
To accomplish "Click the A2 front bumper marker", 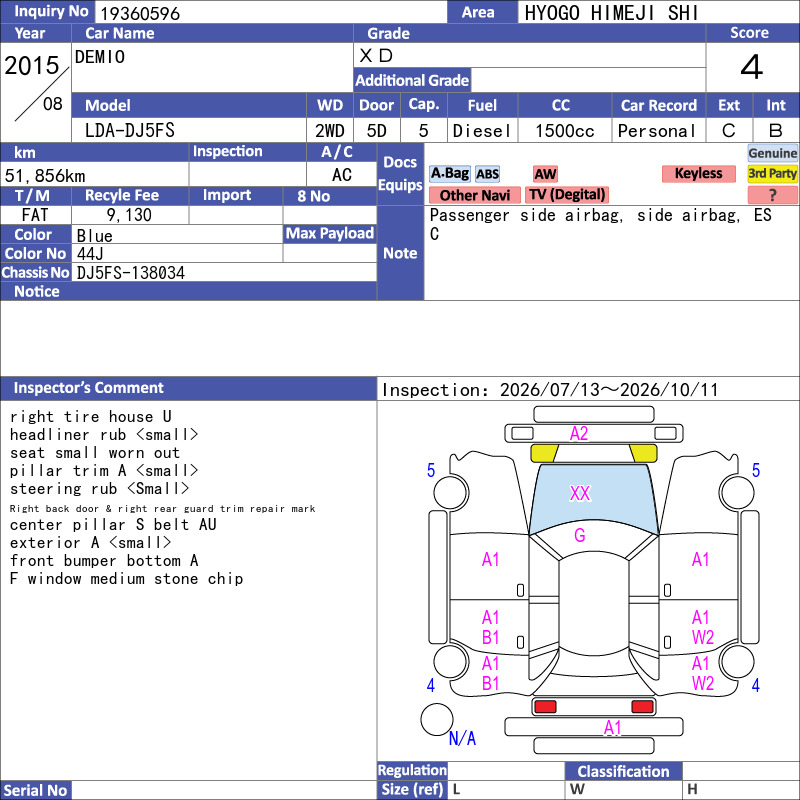I will [579, 433].
